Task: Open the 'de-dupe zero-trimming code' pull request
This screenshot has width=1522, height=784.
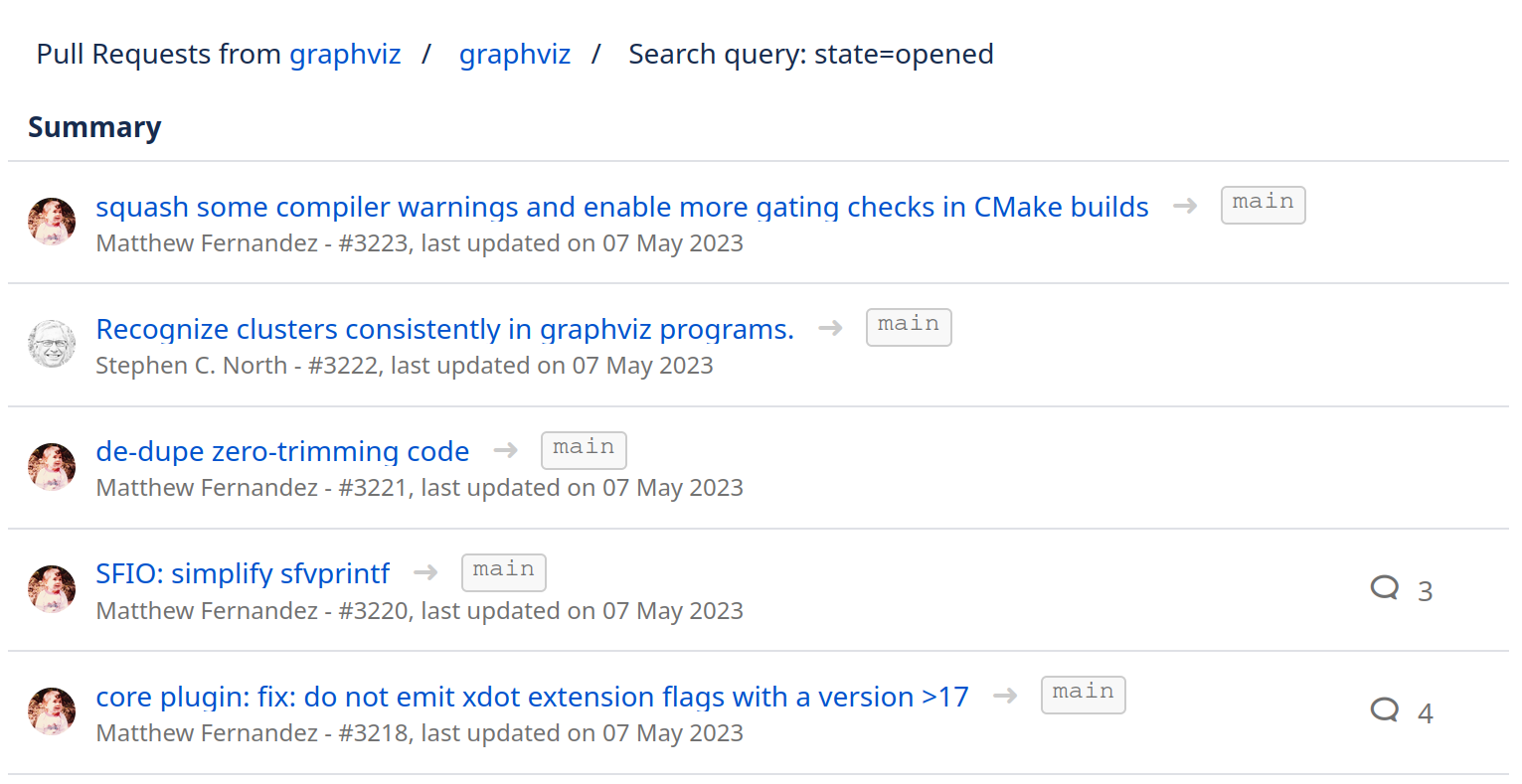Action: pyautogui.click(x=282, y=451)
